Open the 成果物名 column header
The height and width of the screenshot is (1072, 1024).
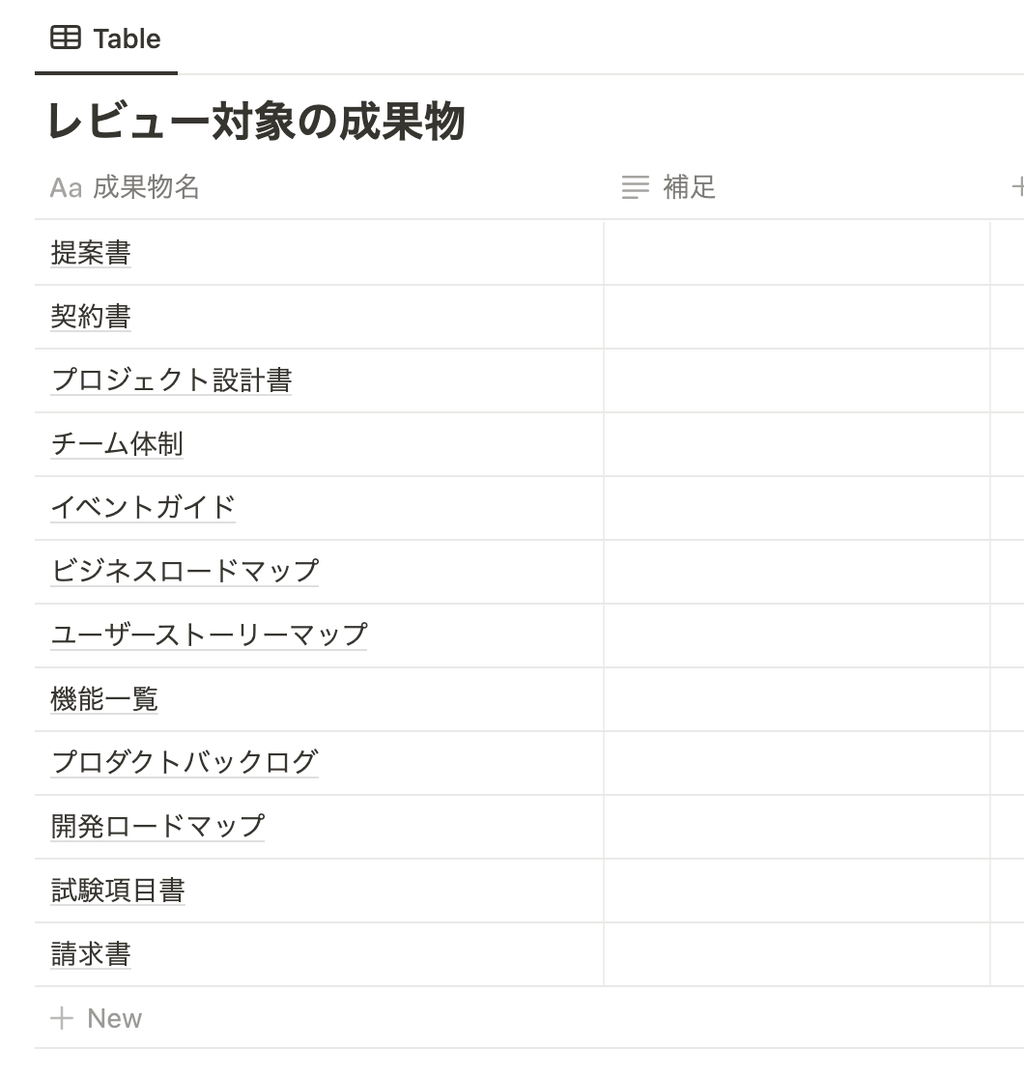coord(146,187)
